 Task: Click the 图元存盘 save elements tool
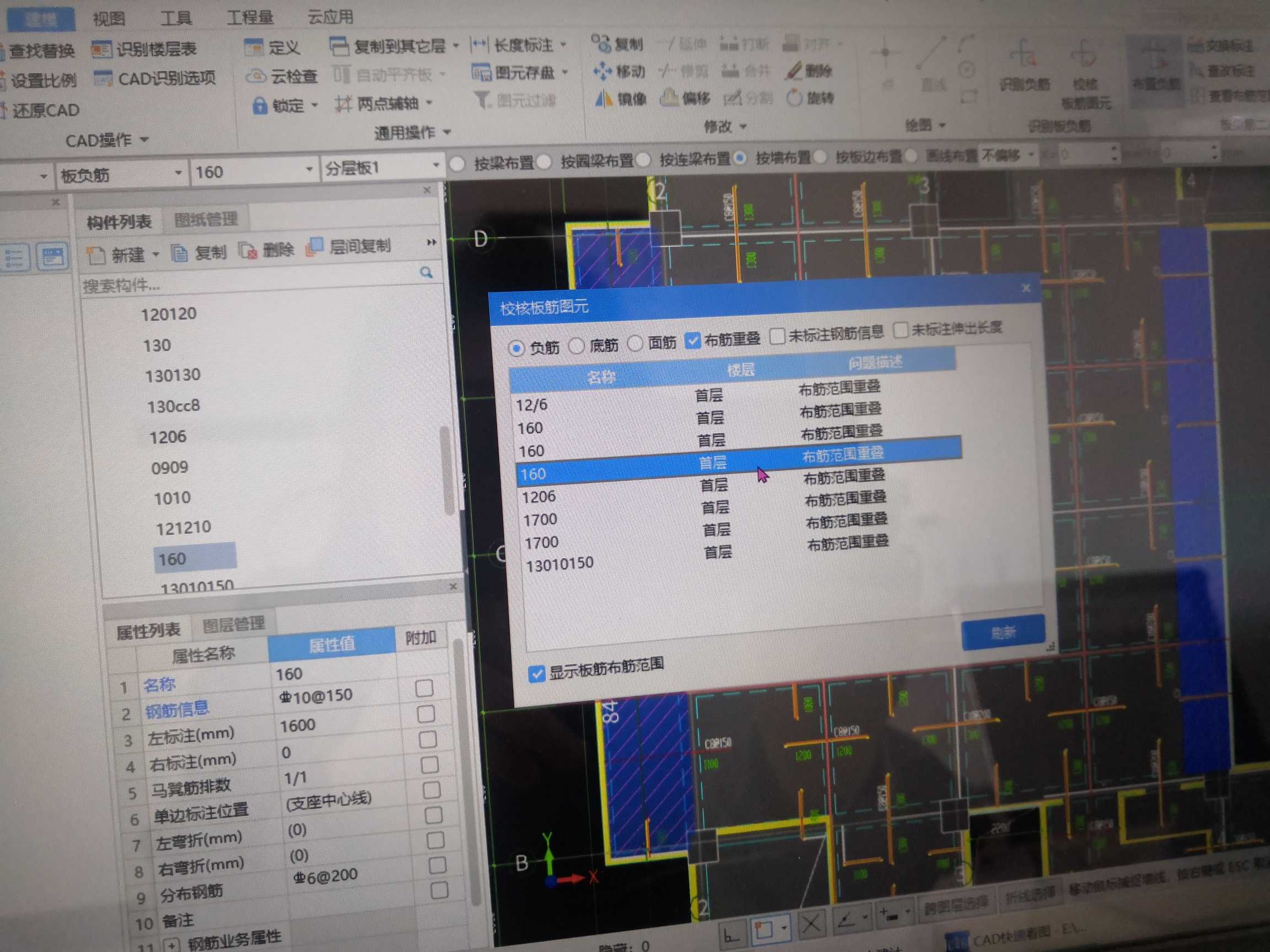pos(514,72)
